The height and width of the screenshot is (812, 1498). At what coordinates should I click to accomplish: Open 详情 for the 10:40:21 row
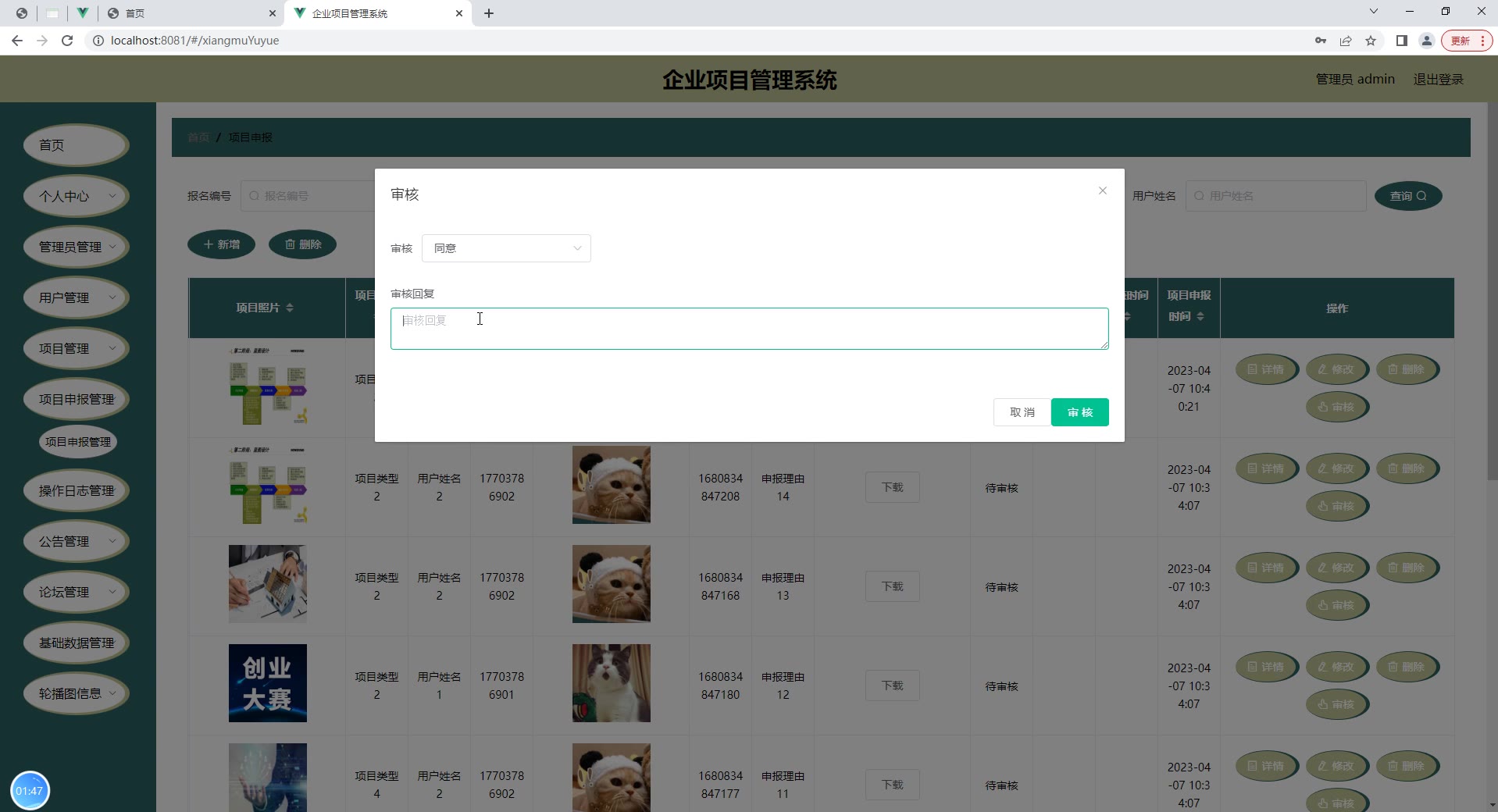(x=1267, y=369)
